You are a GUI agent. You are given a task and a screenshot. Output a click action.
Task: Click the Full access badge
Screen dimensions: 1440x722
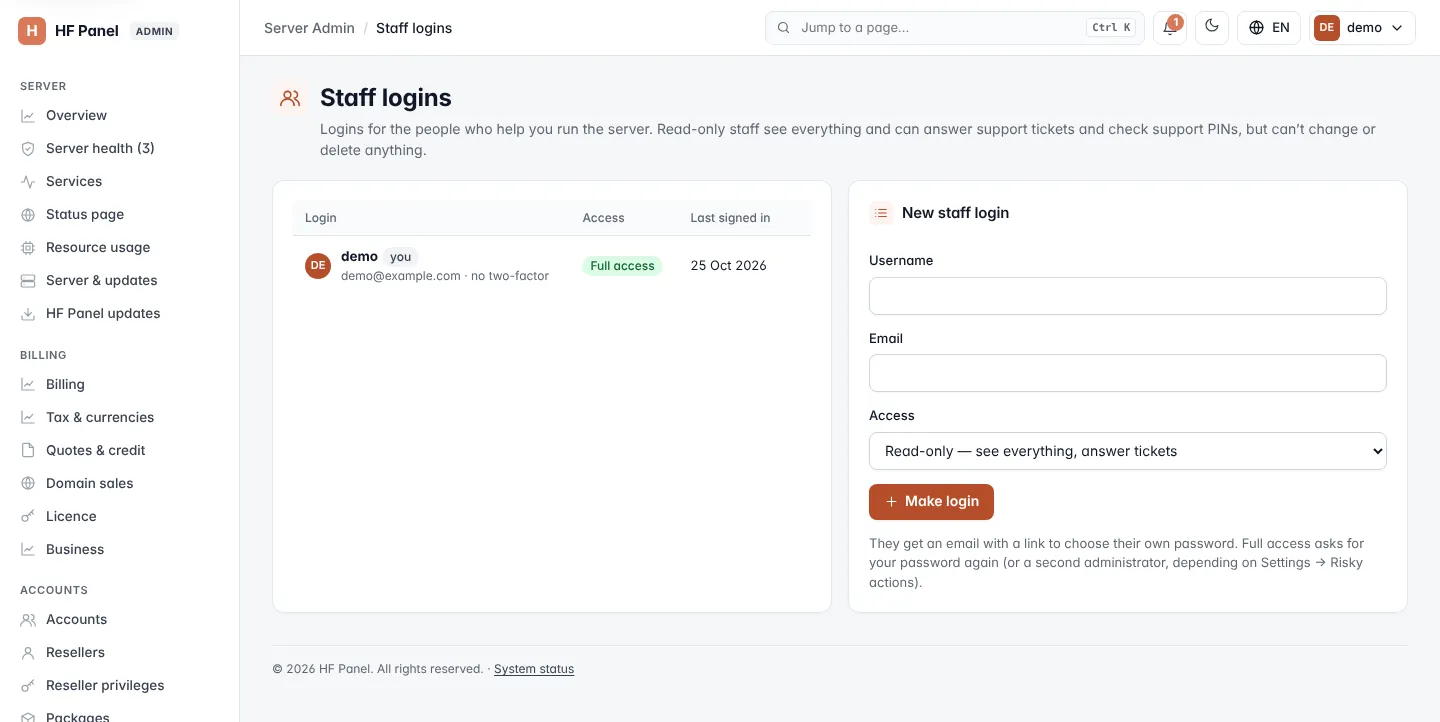point(622,266)
